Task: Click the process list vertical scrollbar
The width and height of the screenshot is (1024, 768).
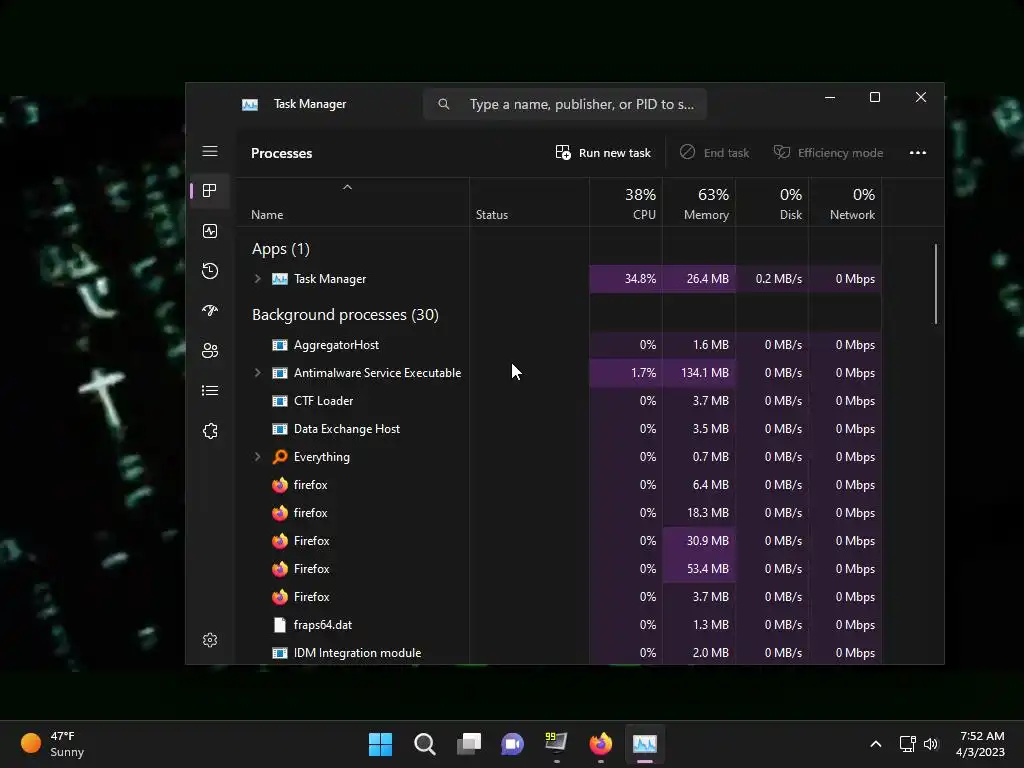Action: pyautogui.click(x=936, y=284)
